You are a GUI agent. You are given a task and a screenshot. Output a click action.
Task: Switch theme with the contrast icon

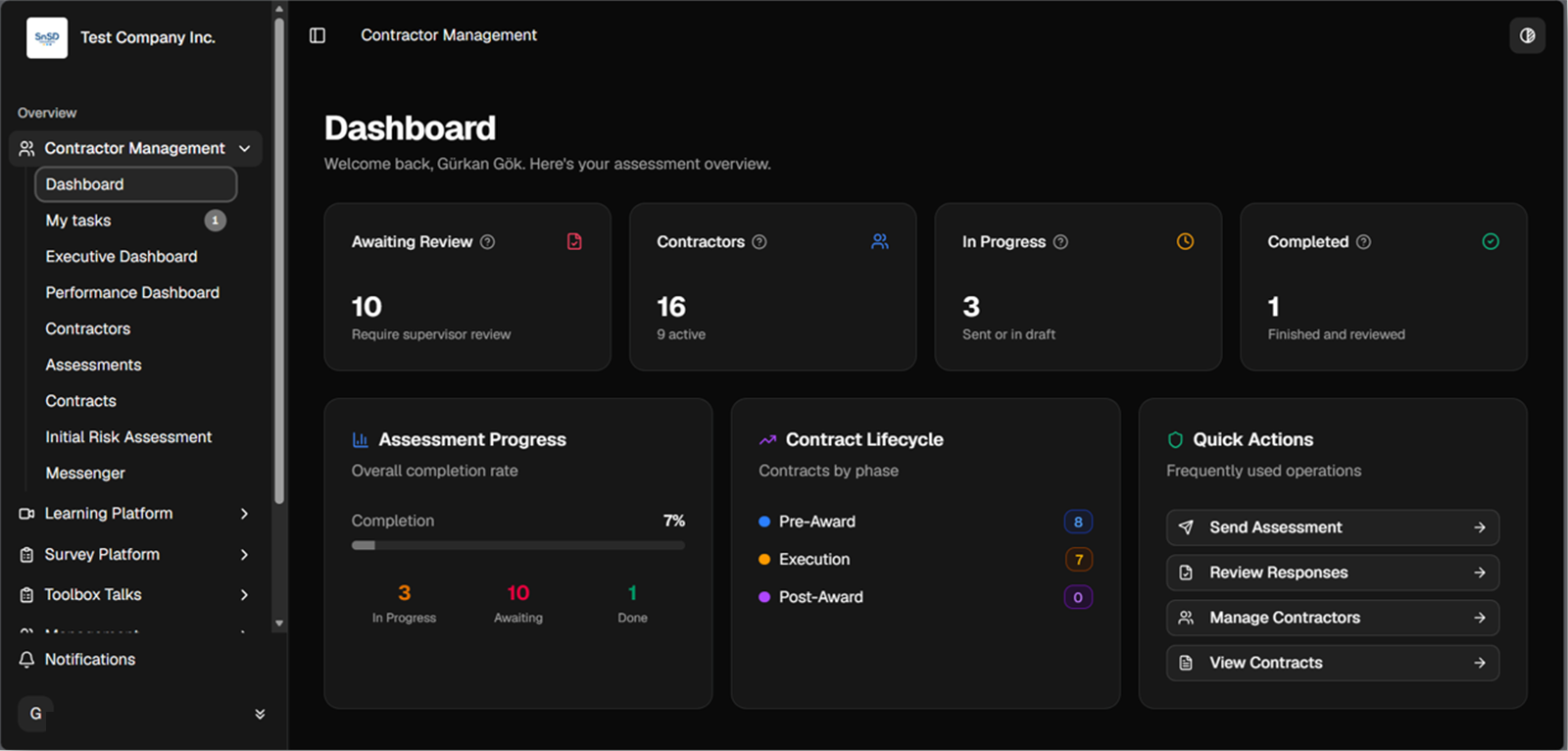click(1527, 35)
